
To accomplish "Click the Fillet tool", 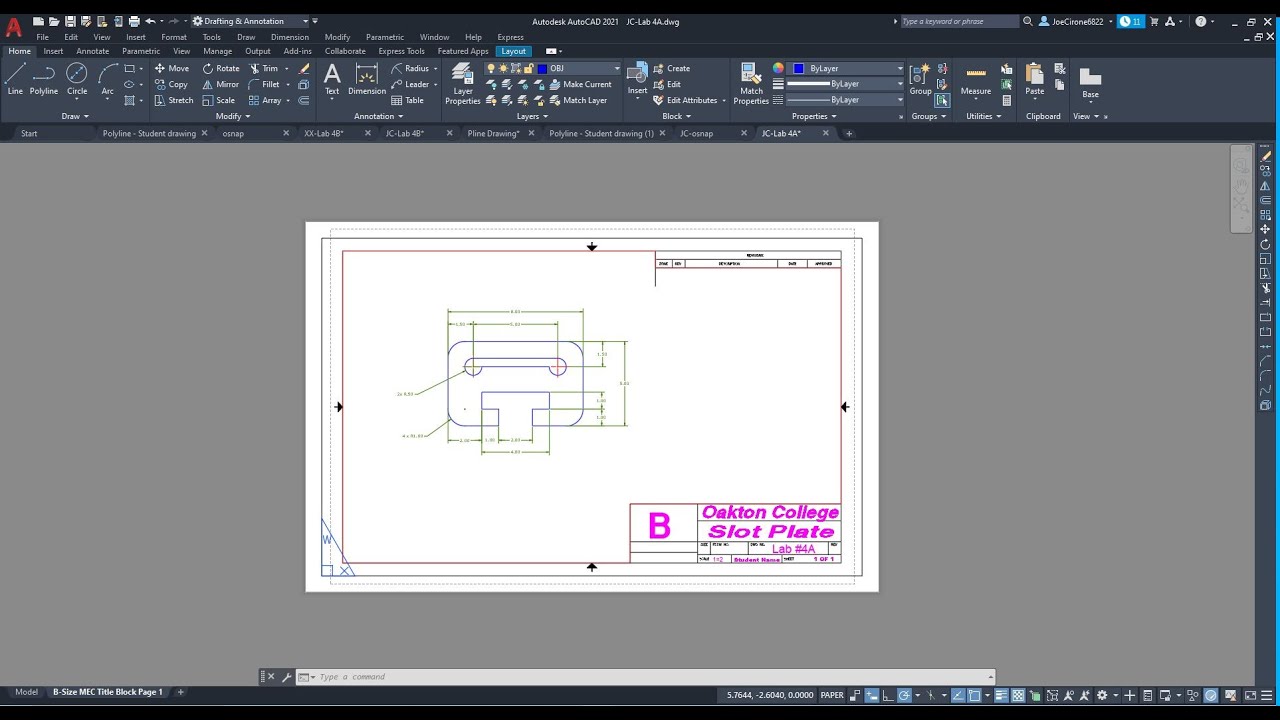I will (264, 85).
